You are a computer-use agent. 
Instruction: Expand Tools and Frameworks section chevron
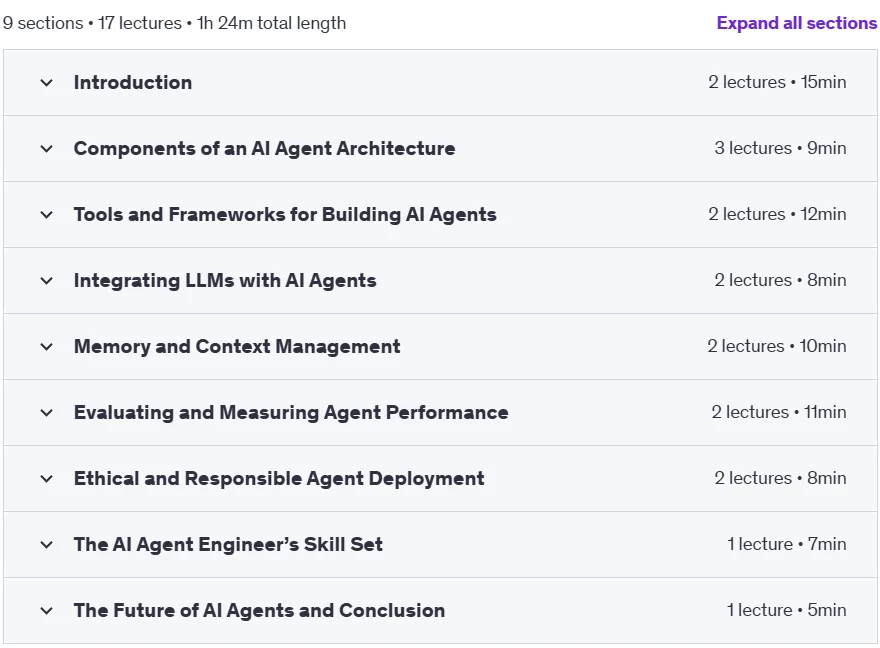47,215
